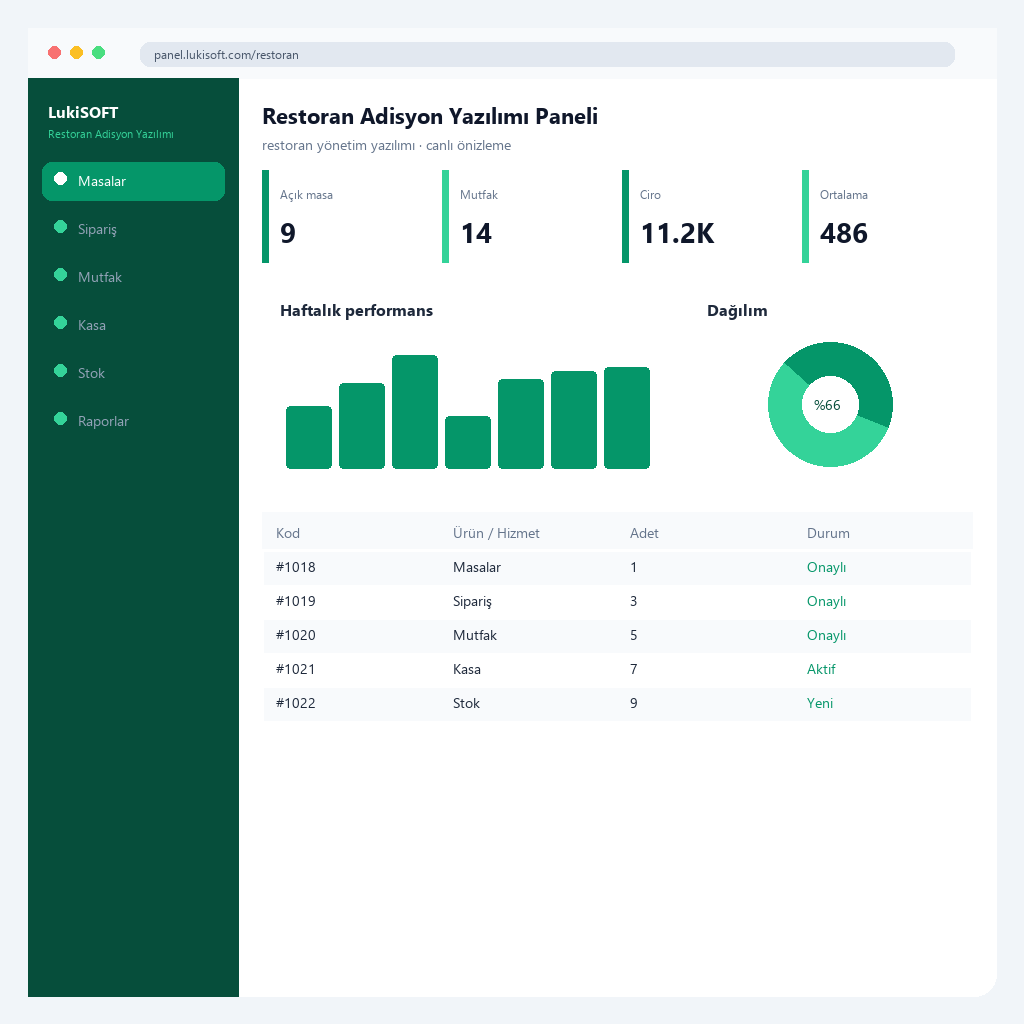Click Masalar cell in the table
This screenshot has height=1024, width=1024.
point(477,567)
